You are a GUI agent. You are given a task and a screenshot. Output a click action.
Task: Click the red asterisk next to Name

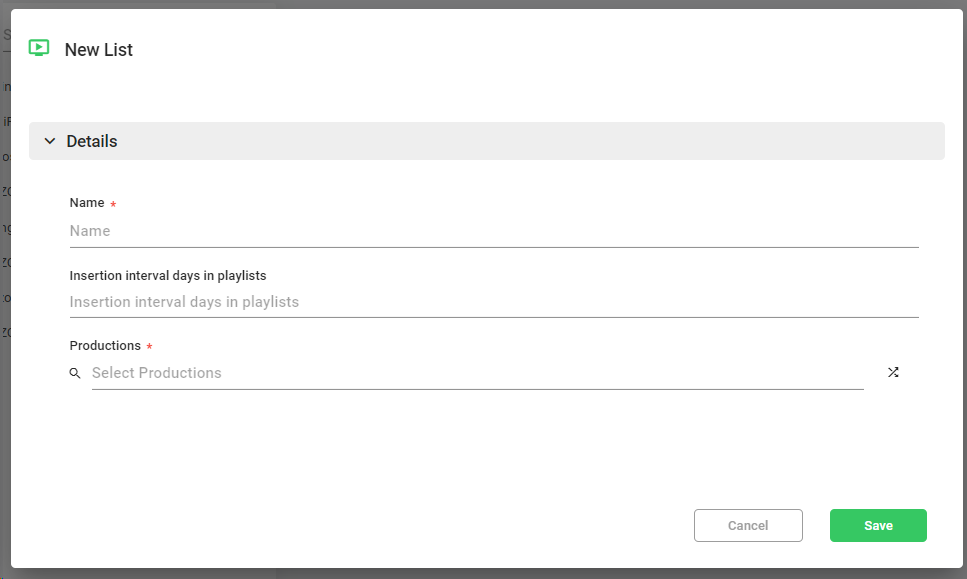pyautogui.click(x=113, y=205)
